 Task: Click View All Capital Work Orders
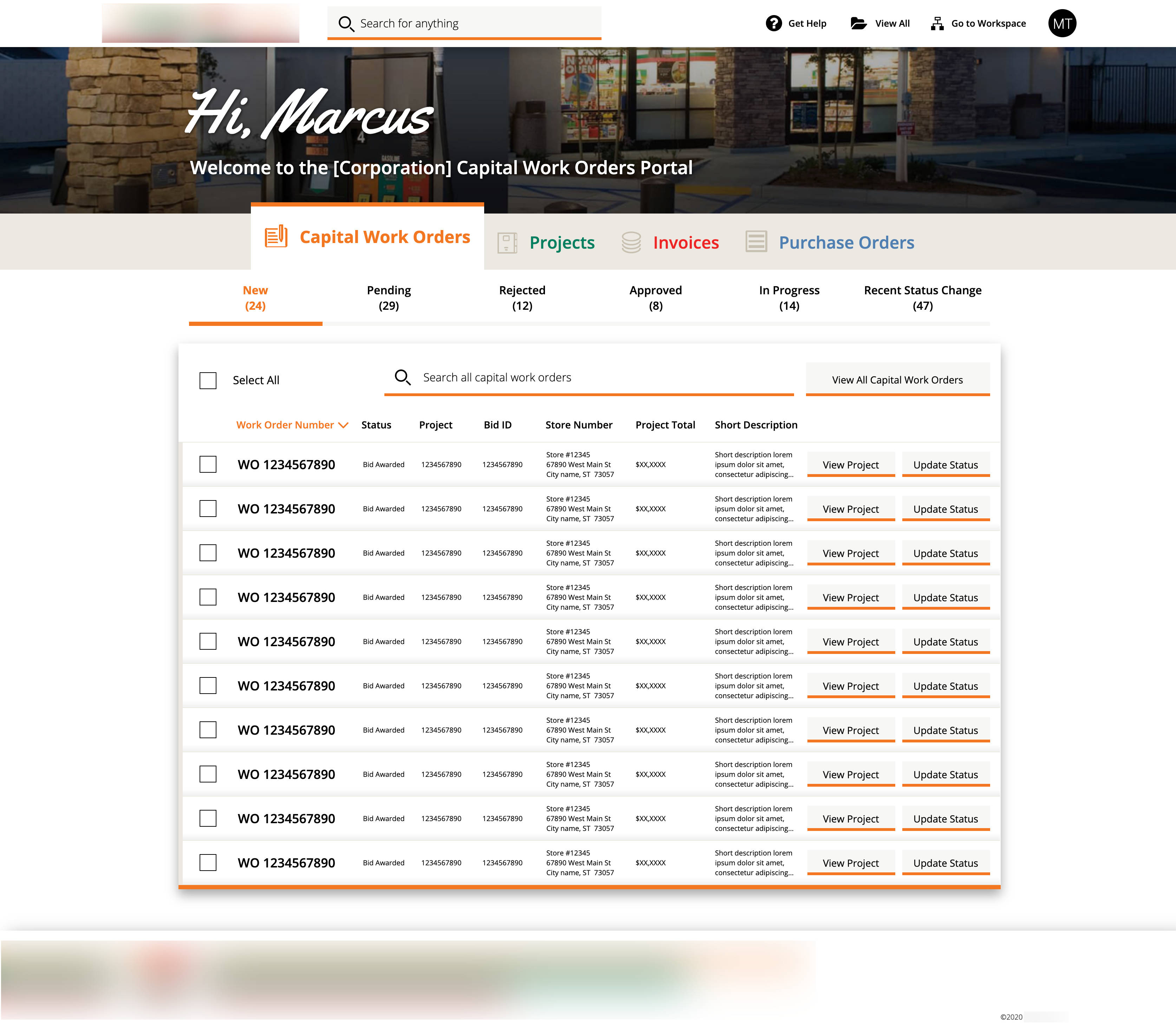897,379
